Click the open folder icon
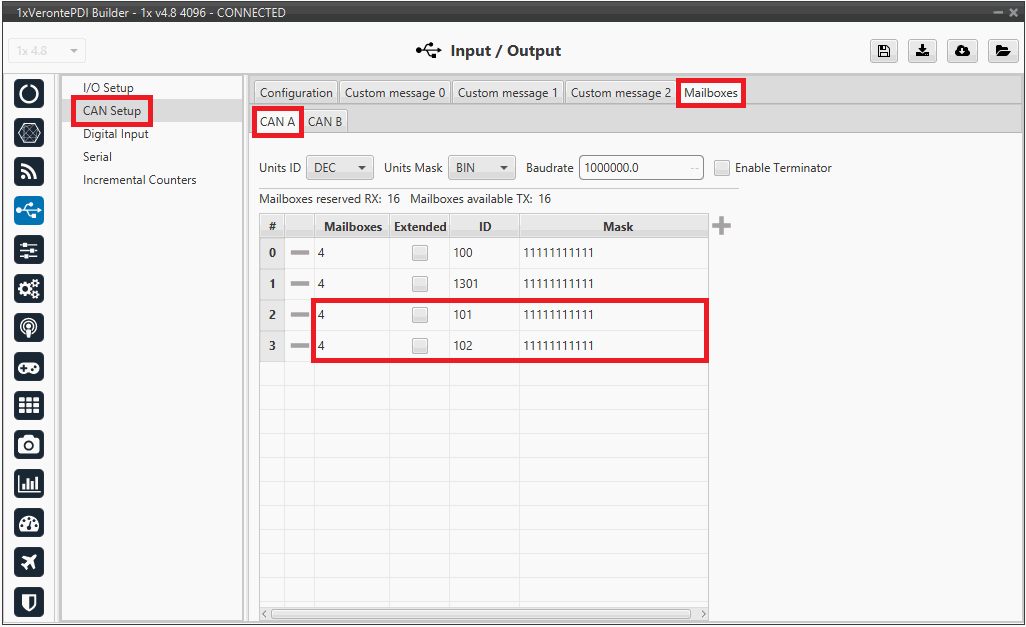The image size is (1026, 627). [1002, 51]
